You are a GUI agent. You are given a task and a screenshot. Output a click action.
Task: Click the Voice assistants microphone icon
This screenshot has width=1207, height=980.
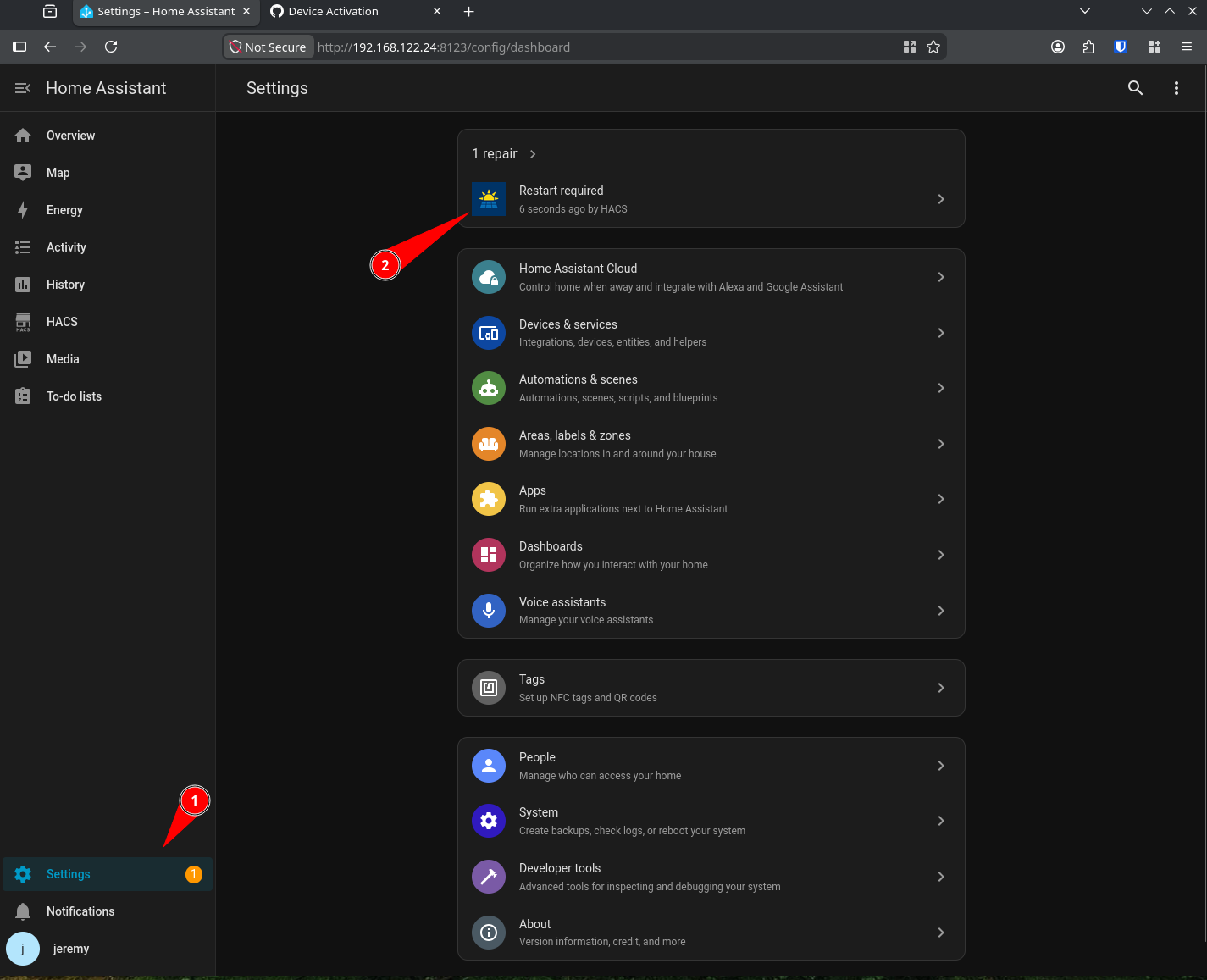(489, 611)
